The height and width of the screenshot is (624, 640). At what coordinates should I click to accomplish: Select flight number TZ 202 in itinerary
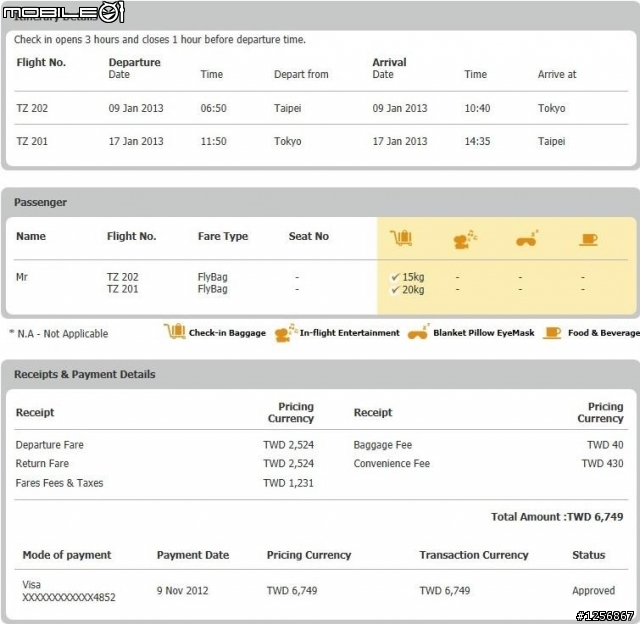pyautogui.click(x=32, y=108)
